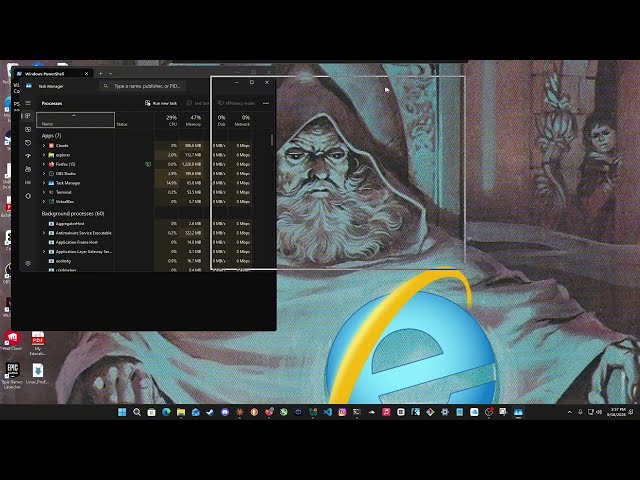Click the Firefox efficiency mode leaf icon
640x480 pixels.
click(148, 164)
